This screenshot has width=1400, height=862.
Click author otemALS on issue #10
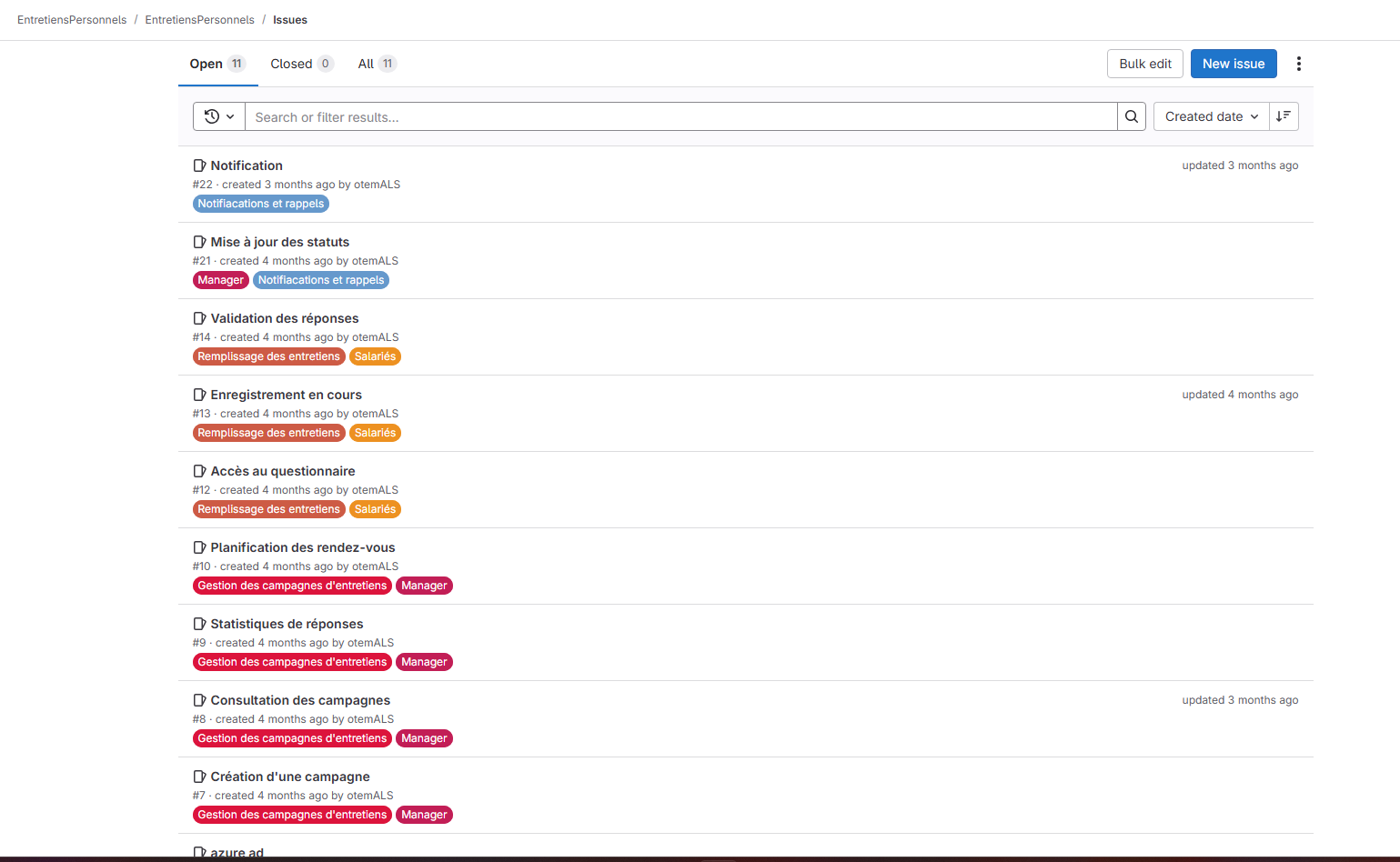click(x=375, y=566)
